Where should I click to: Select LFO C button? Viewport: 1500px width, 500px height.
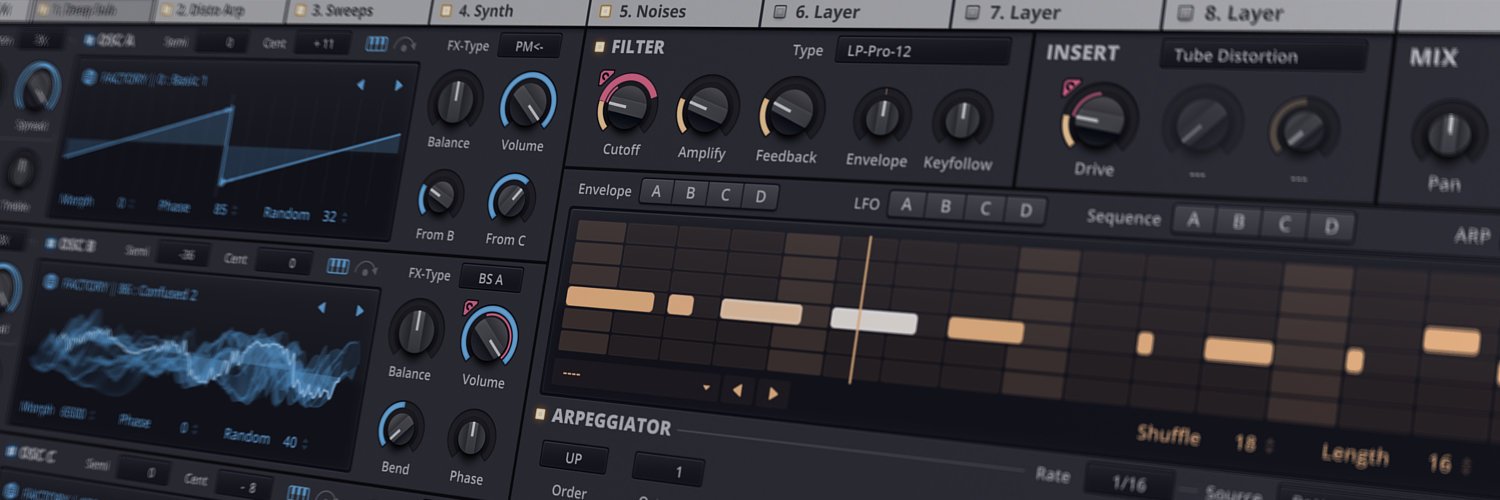(x=985, y=209)
